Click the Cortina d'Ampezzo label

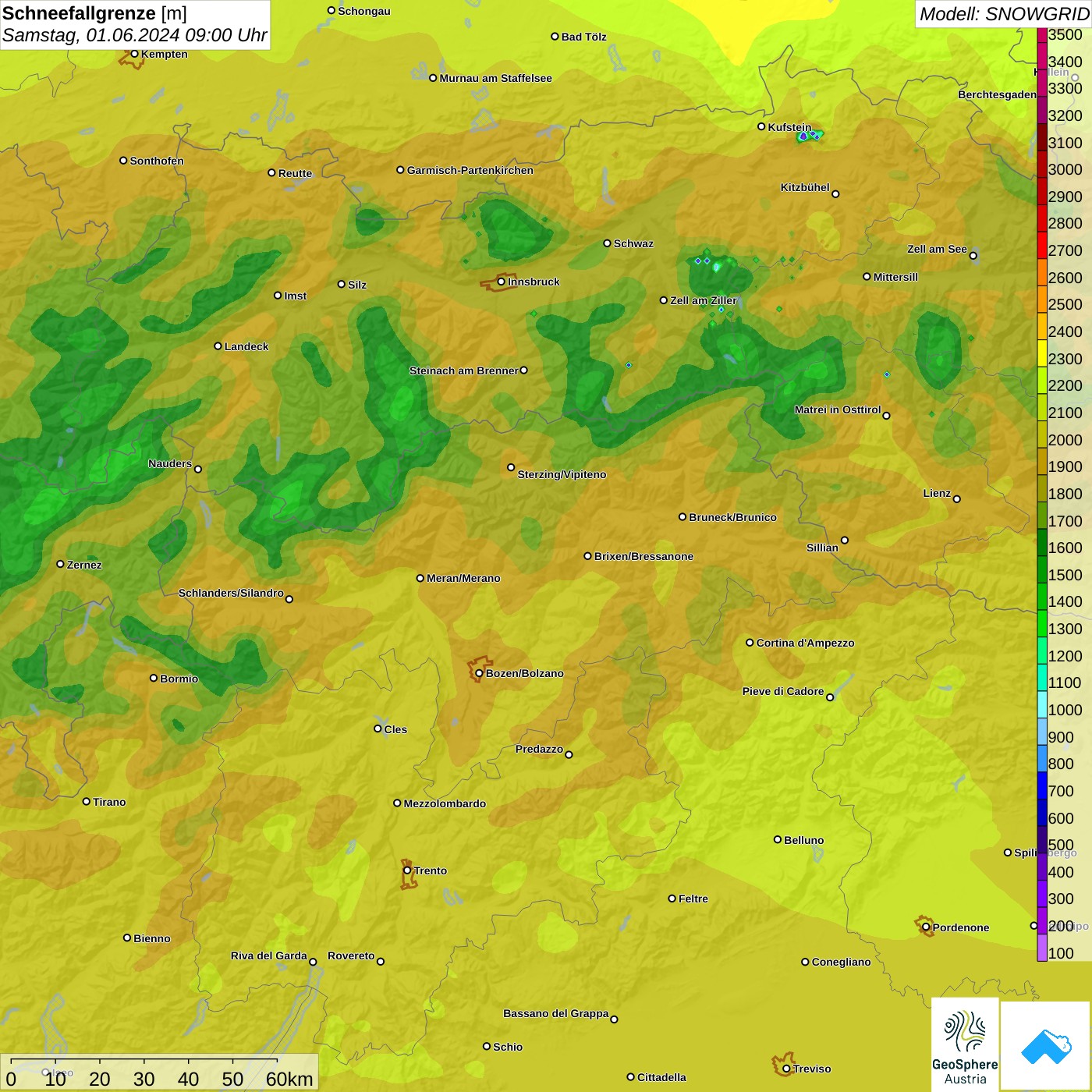click(805, 643)
